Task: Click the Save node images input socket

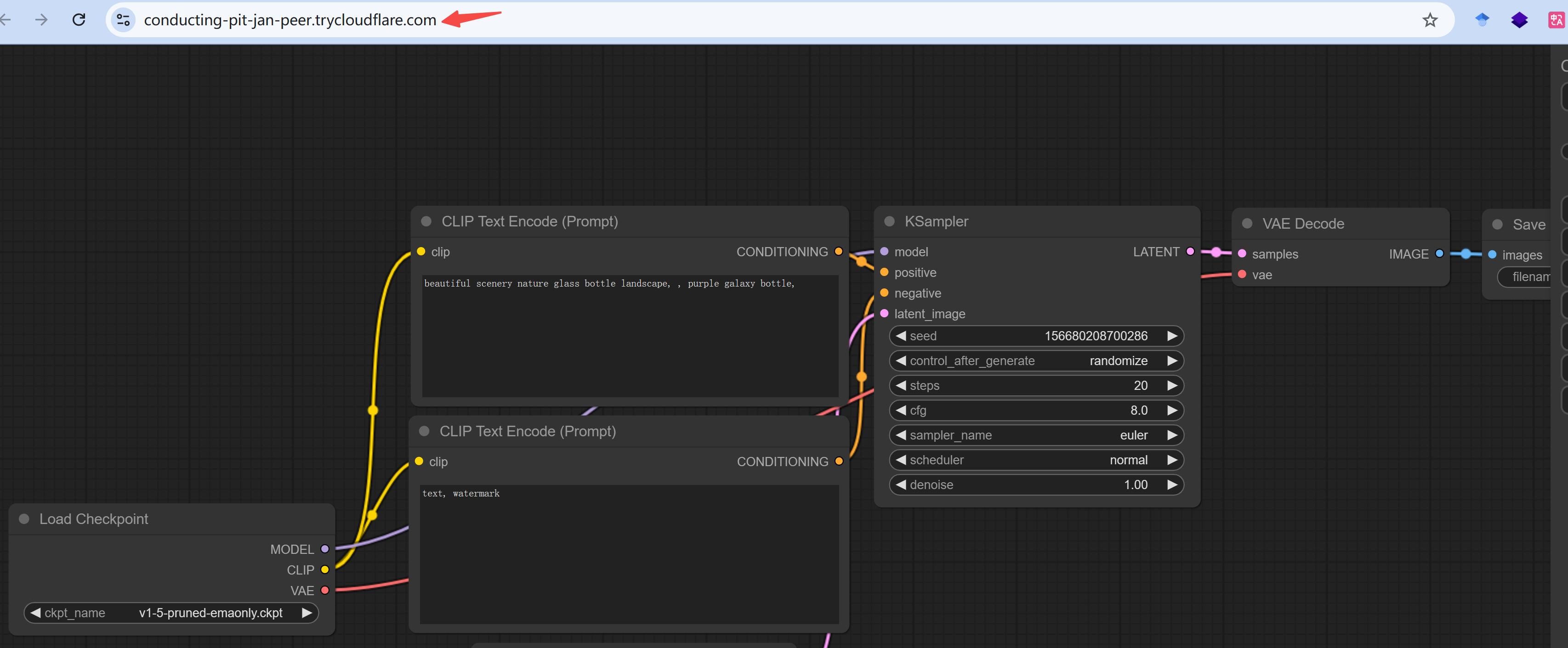Action: [x=1493, y=254]
